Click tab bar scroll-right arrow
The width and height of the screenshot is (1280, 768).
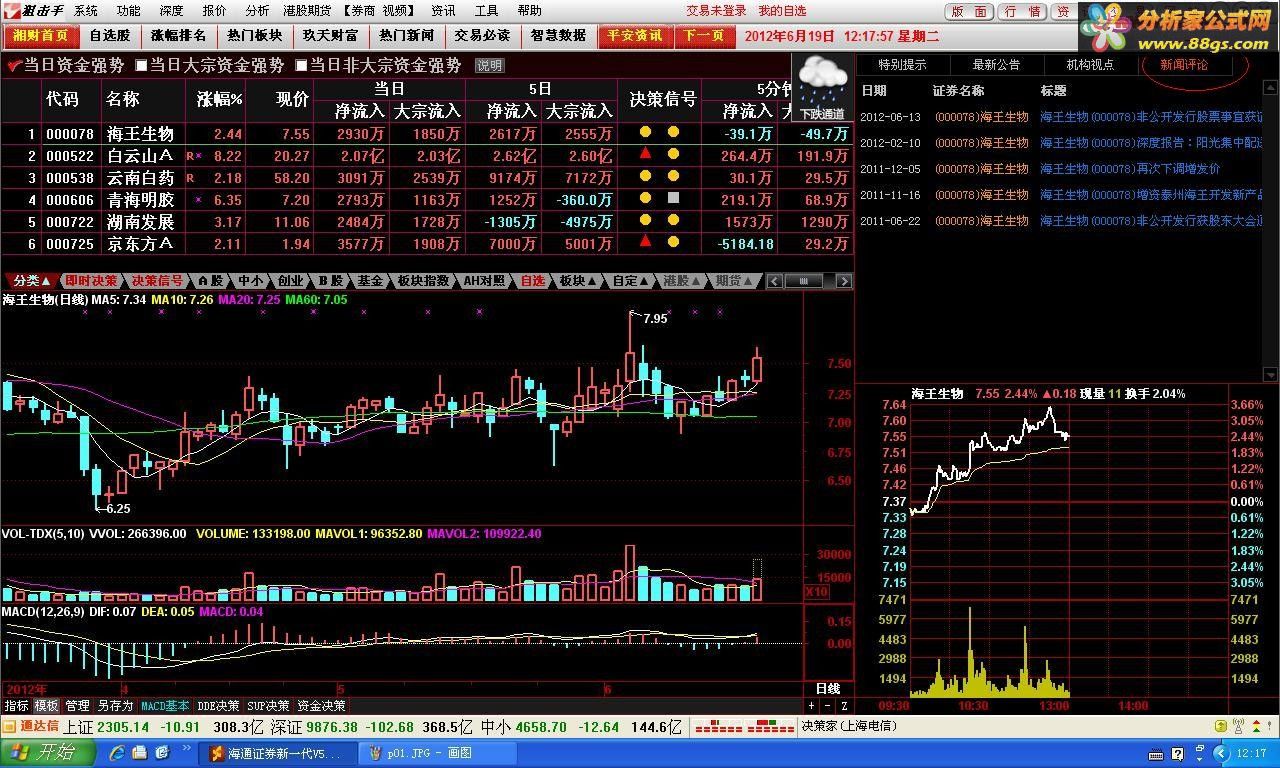click(846, 282)
